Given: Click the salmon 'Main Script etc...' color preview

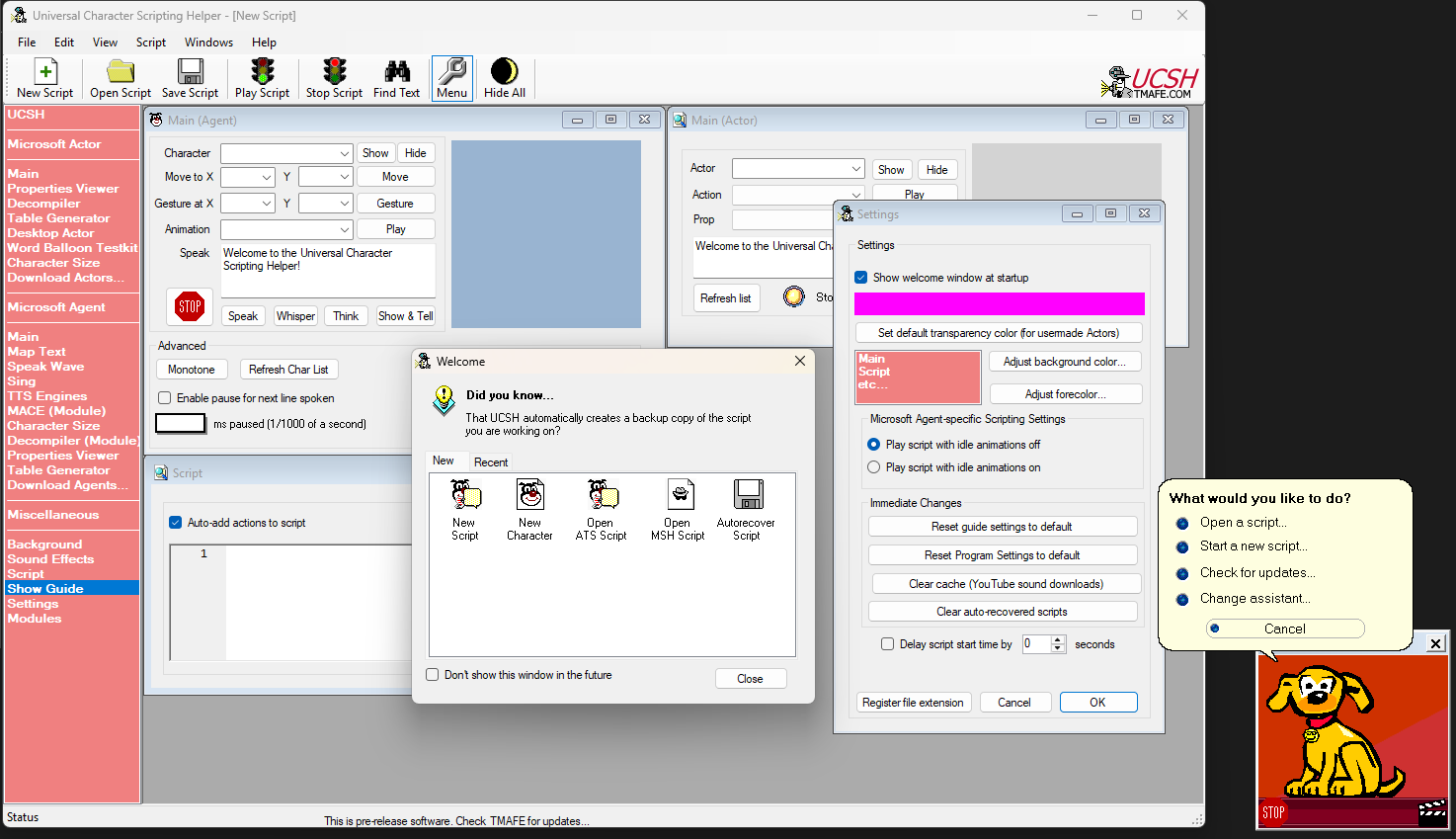Looking at the screenshot, I should tap(919, 378).
